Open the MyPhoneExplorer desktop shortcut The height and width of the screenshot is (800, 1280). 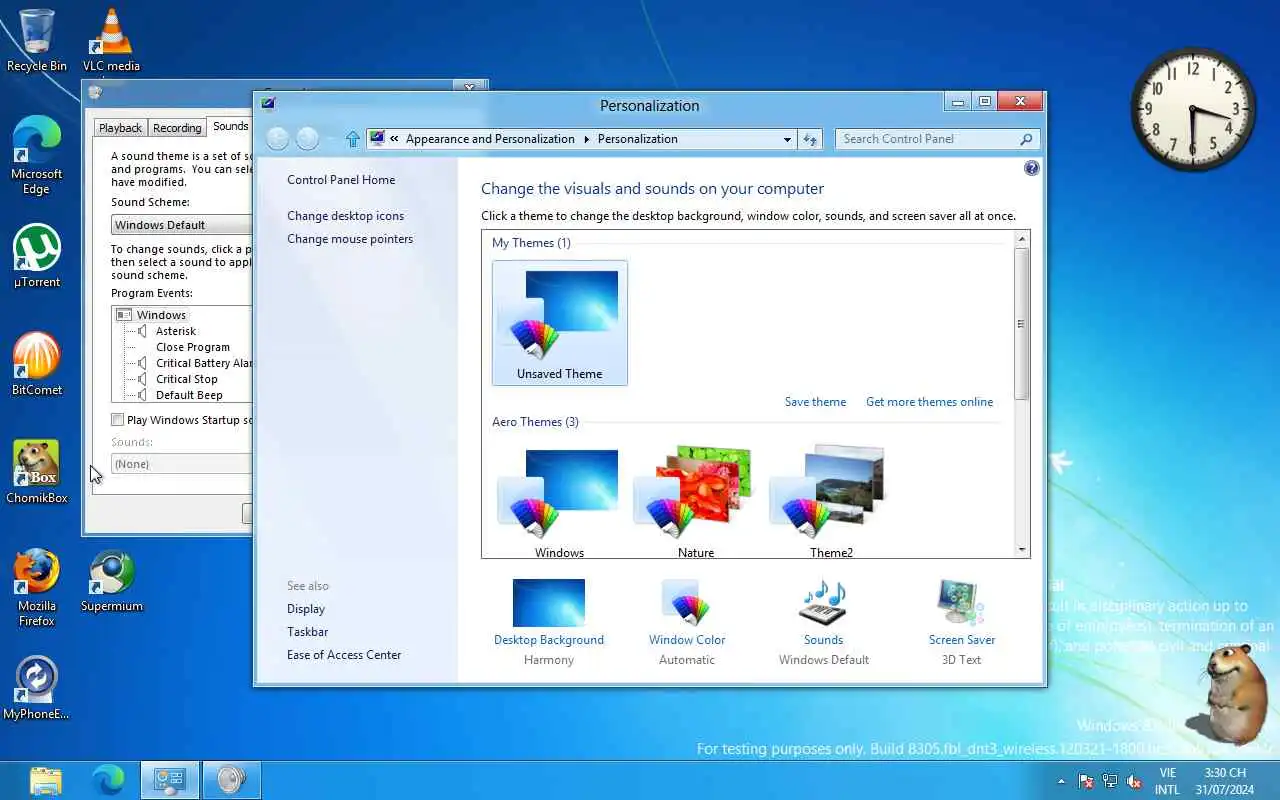click(37, 688)
